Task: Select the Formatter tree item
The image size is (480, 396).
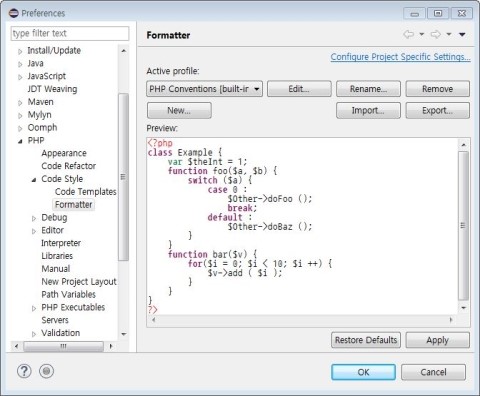Action: [x=73, y=204]
